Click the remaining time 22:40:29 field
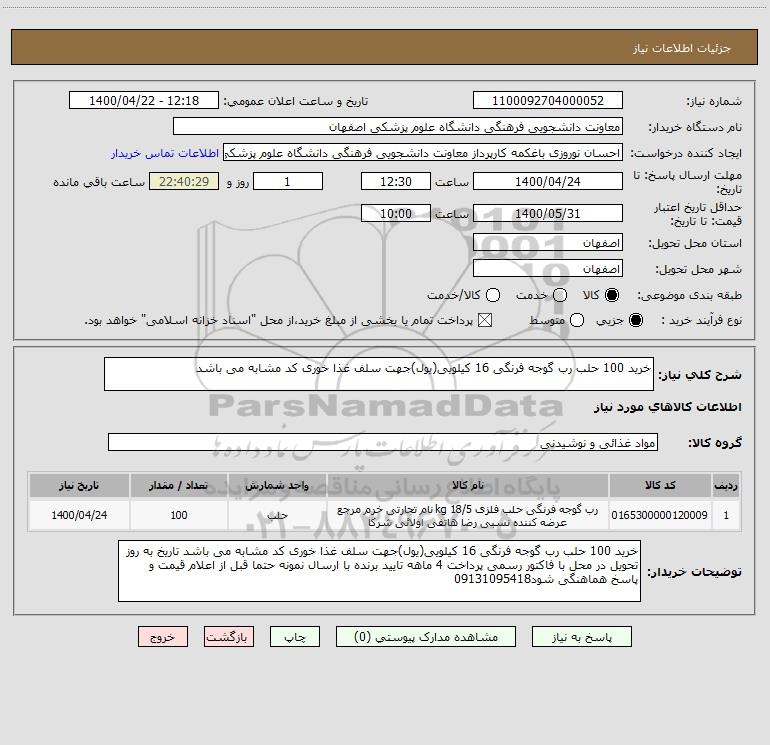Viewport: 770px width, 745px height. pos(184,181)
